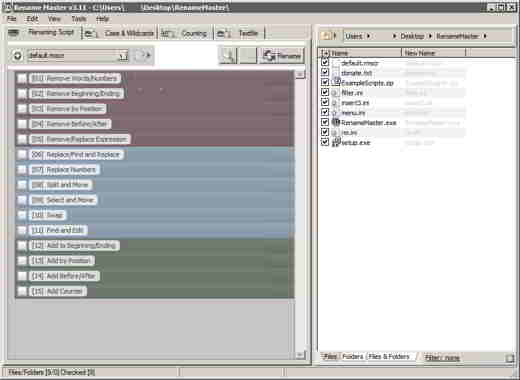
Task: Click the RenameMaster.exe file icon
Action: coord(336,122)
